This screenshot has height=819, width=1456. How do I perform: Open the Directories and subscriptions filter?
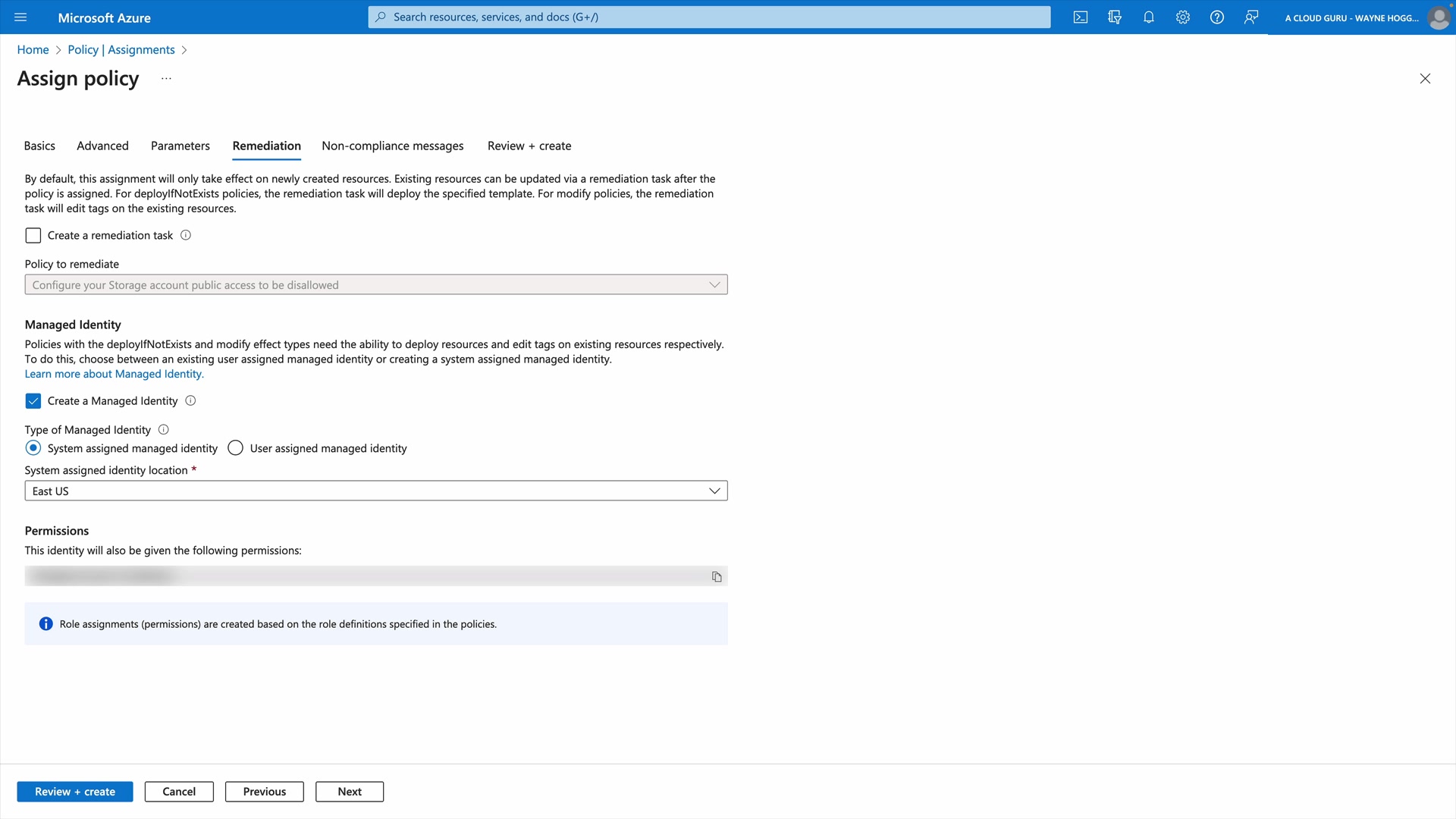(x=1115, y=17)
